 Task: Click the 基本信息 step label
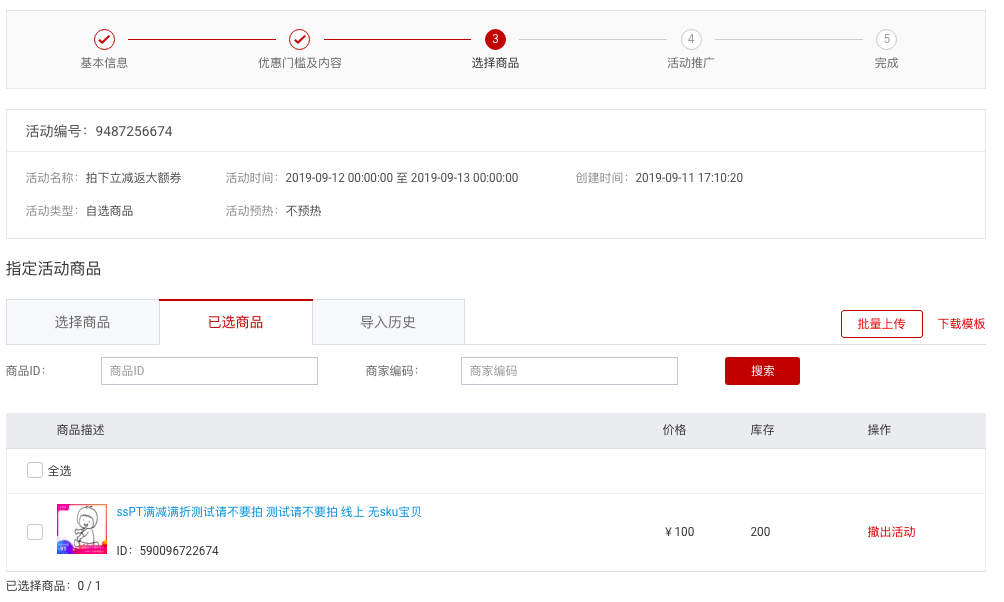(x=104, y=63)
